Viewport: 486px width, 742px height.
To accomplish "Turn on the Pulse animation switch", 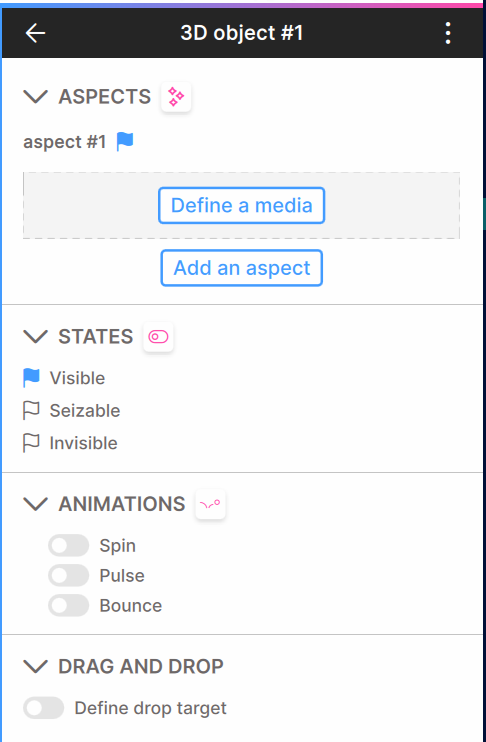I will pyautogui.click(x=69, y=575).
